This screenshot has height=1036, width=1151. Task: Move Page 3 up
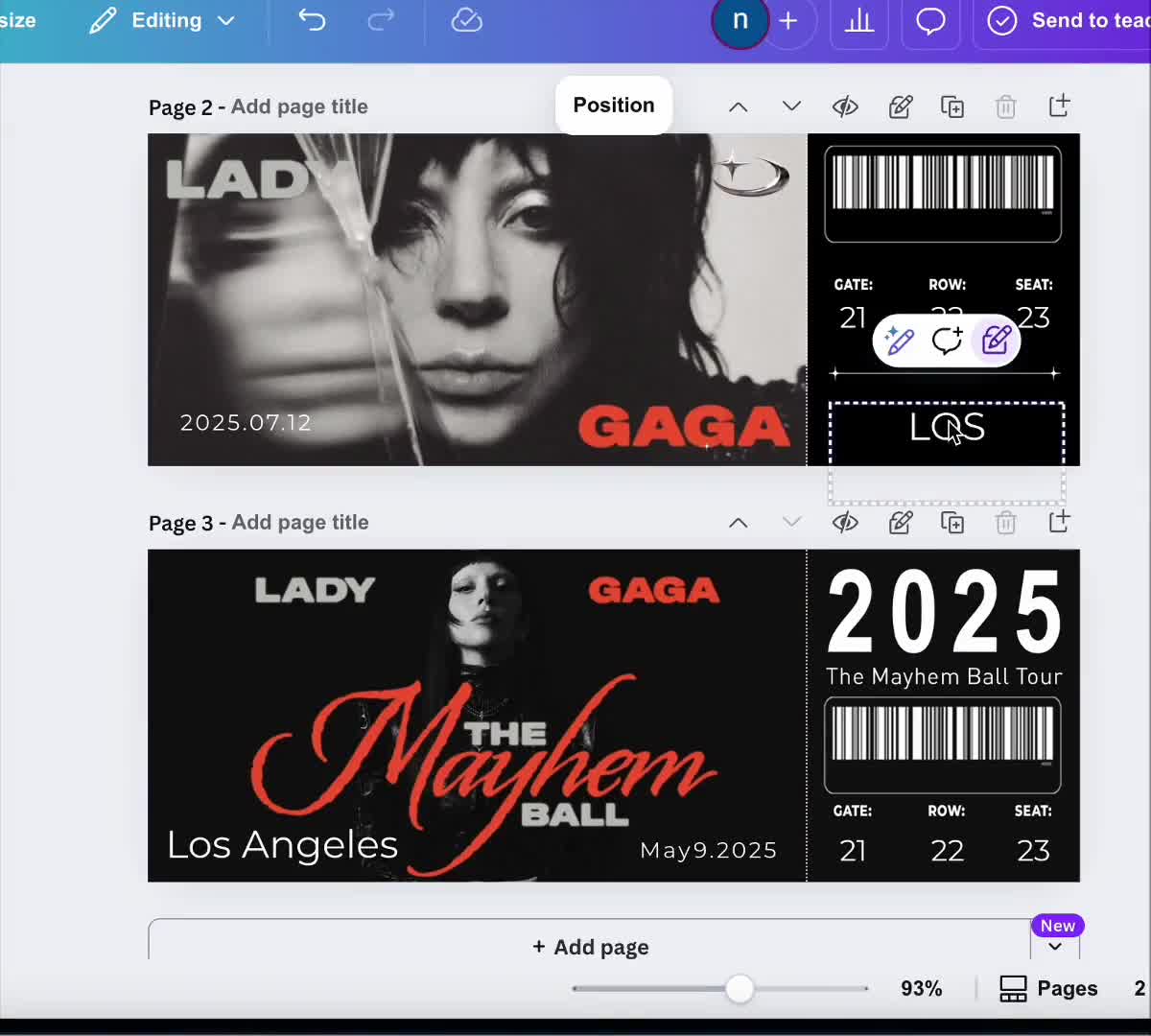[x=738, y=523]
